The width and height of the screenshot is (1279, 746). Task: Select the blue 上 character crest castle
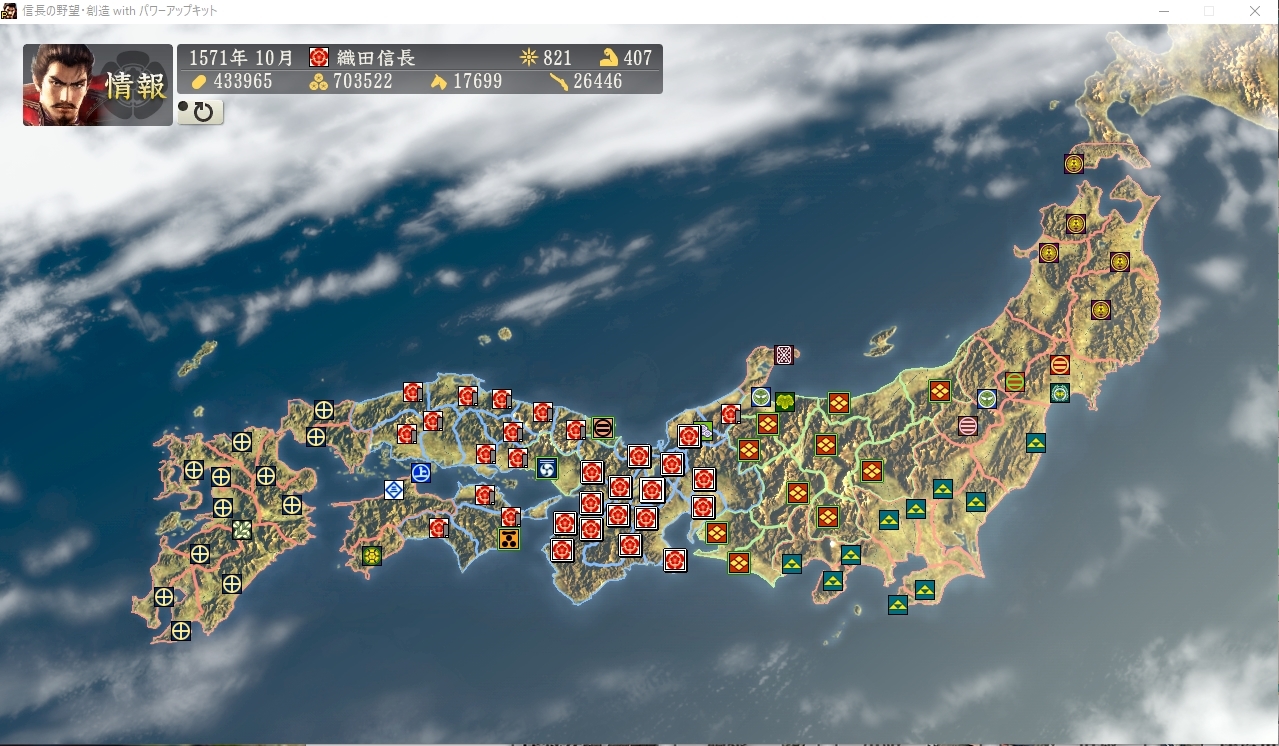421,472
